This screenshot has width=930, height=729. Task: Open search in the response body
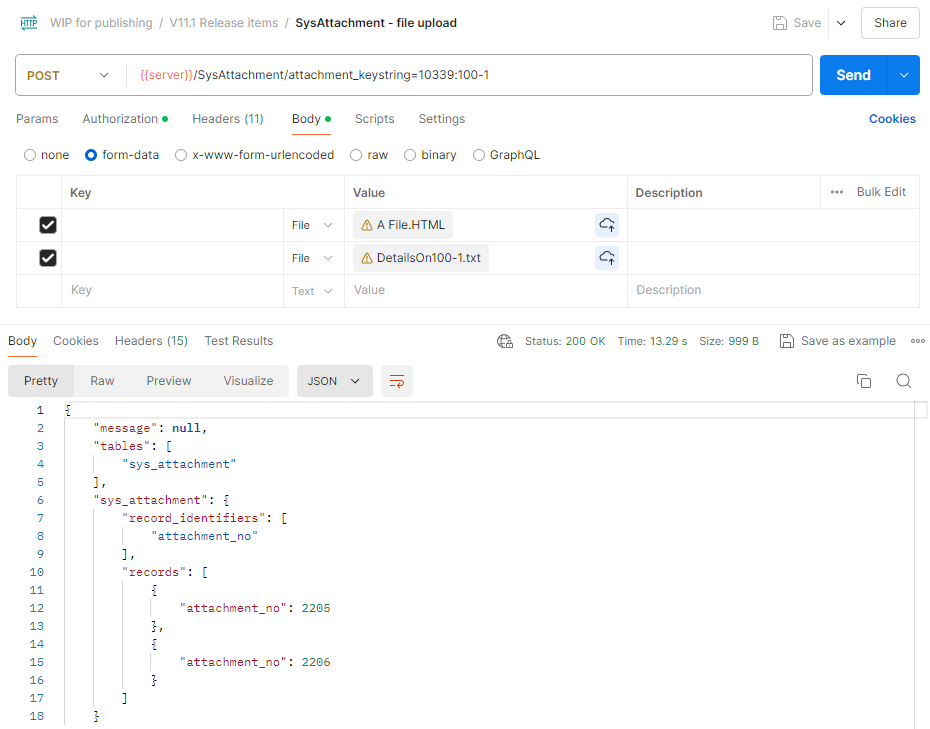coord(903,381)
